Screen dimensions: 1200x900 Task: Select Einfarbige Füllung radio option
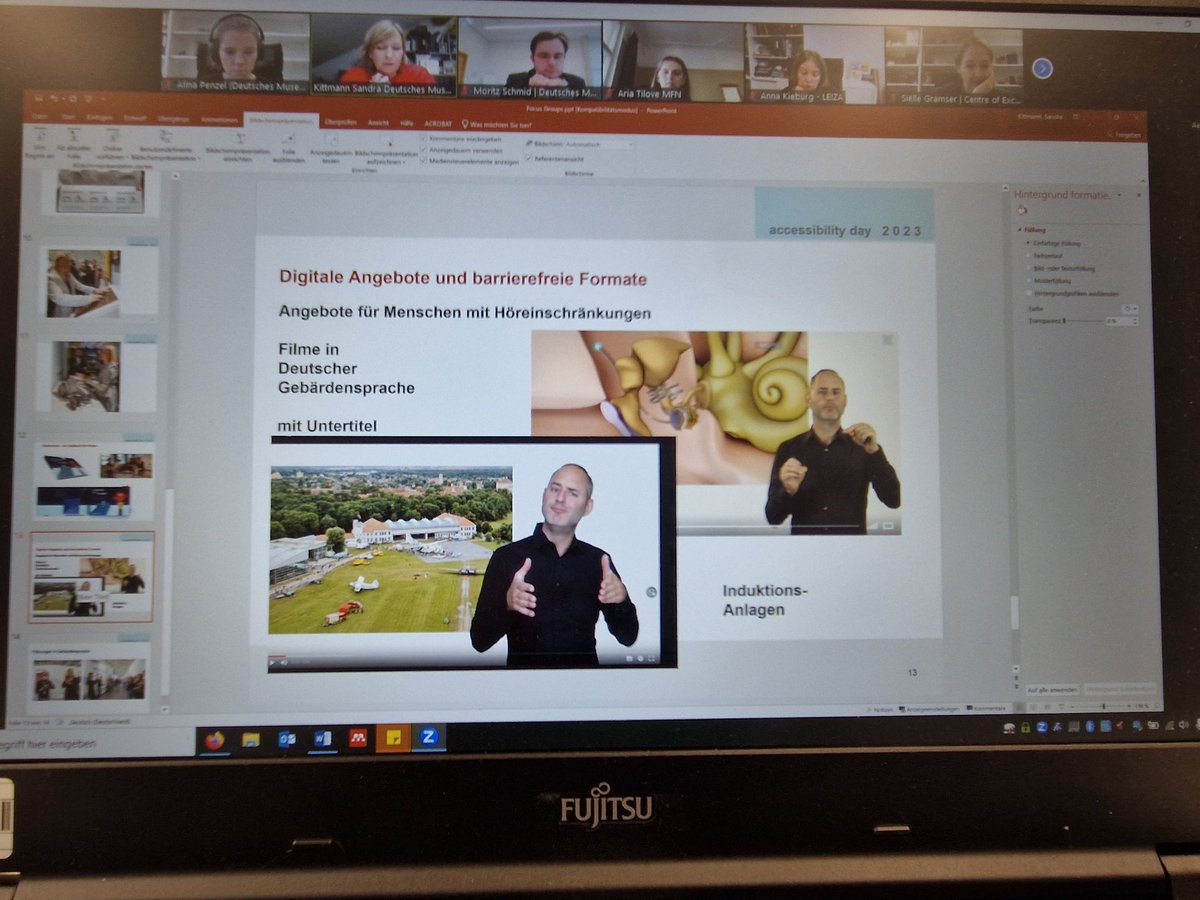coord(1028,243)
